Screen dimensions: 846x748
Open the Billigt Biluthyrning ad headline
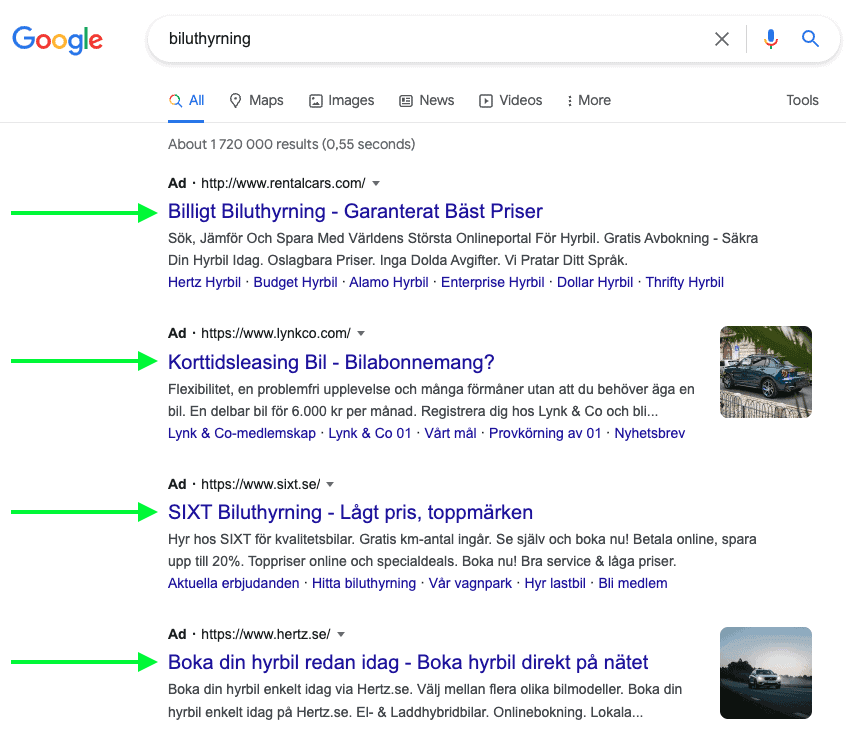[355, 212]
